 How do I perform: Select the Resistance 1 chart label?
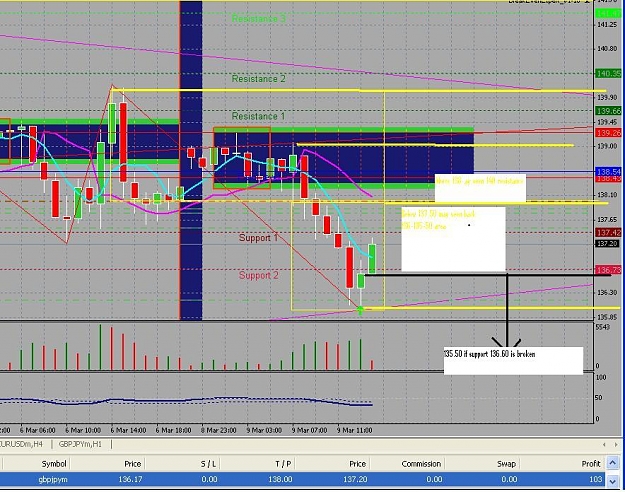click(x=258, y=116)
